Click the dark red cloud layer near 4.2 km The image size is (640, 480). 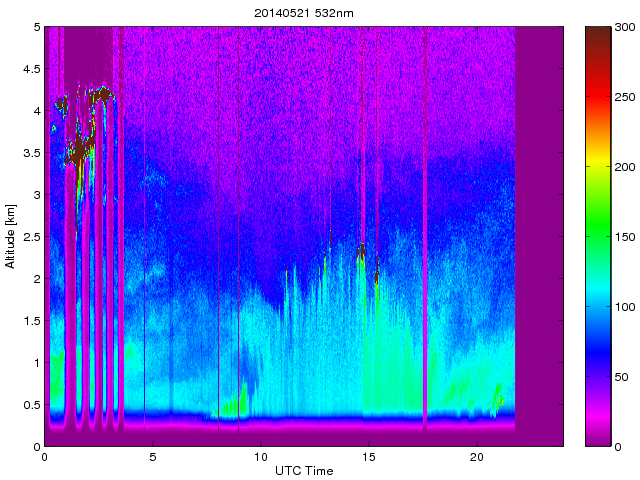[x=102, y=94]
